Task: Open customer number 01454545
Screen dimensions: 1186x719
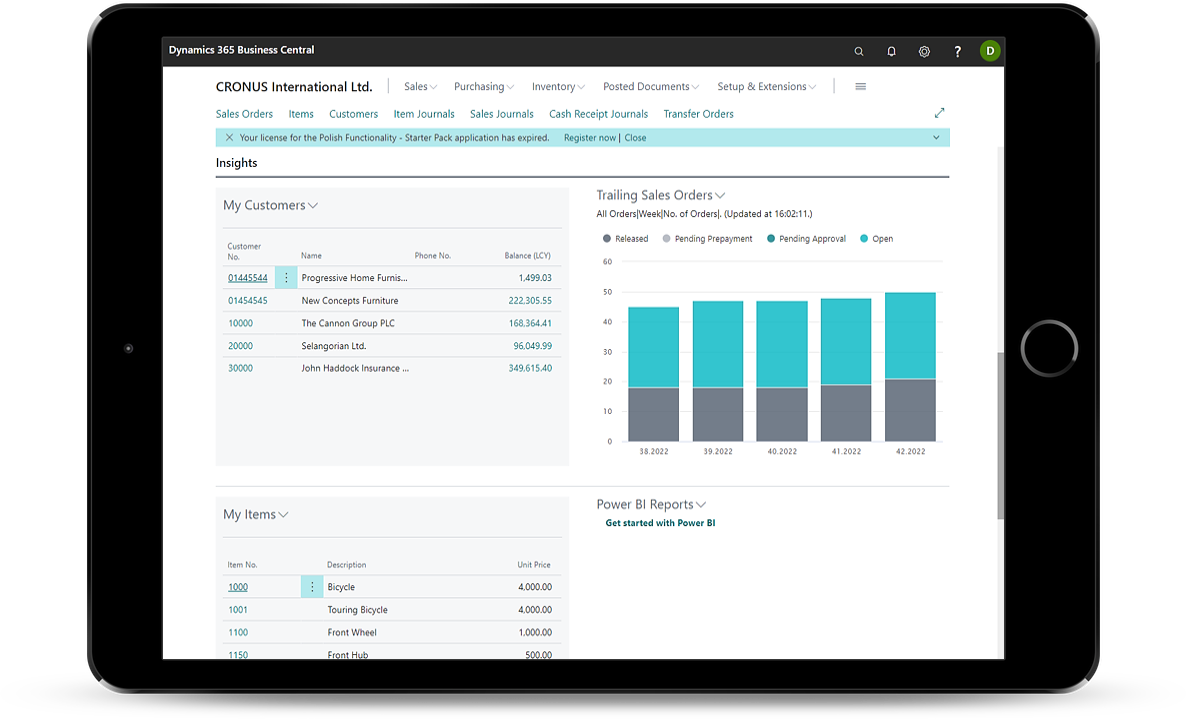Action: (x=247, y=300)
